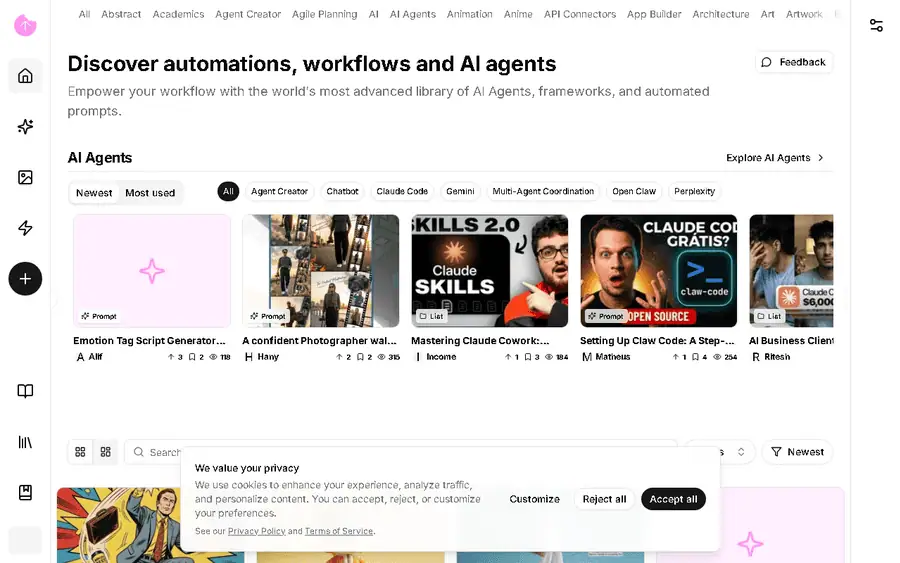The height and width of the screenshot is (563, 900).
Task: Open the Home icon in sidebar
Action: pyautogui.click(x=25, y=76)
